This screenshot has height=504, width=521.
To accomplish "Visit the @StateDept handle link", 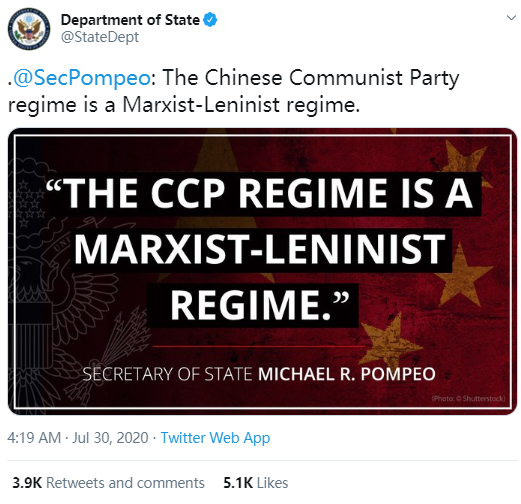I will pyautogui.click(x=100, y=37).
